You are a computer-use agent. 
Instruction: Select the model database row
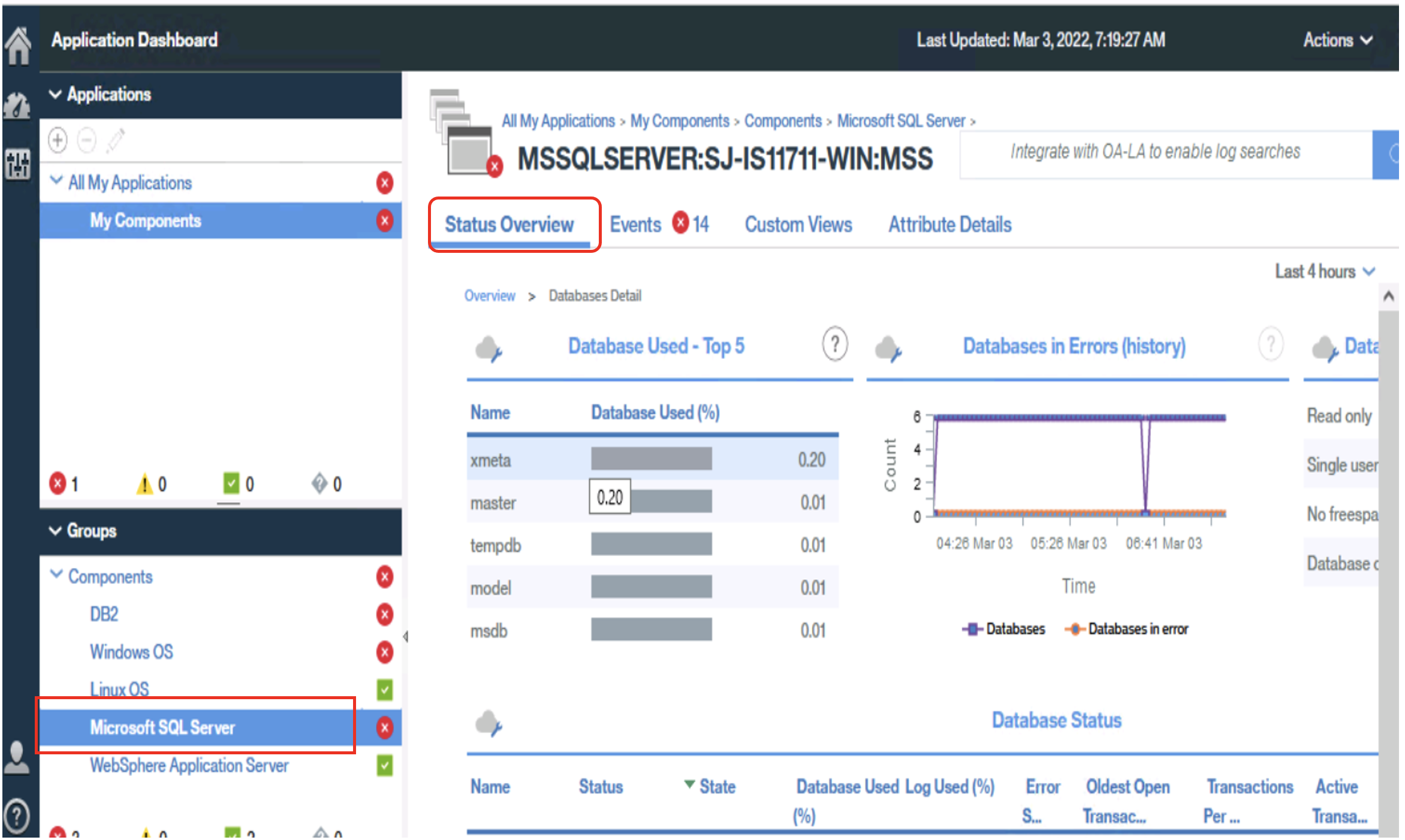point(653,587)
